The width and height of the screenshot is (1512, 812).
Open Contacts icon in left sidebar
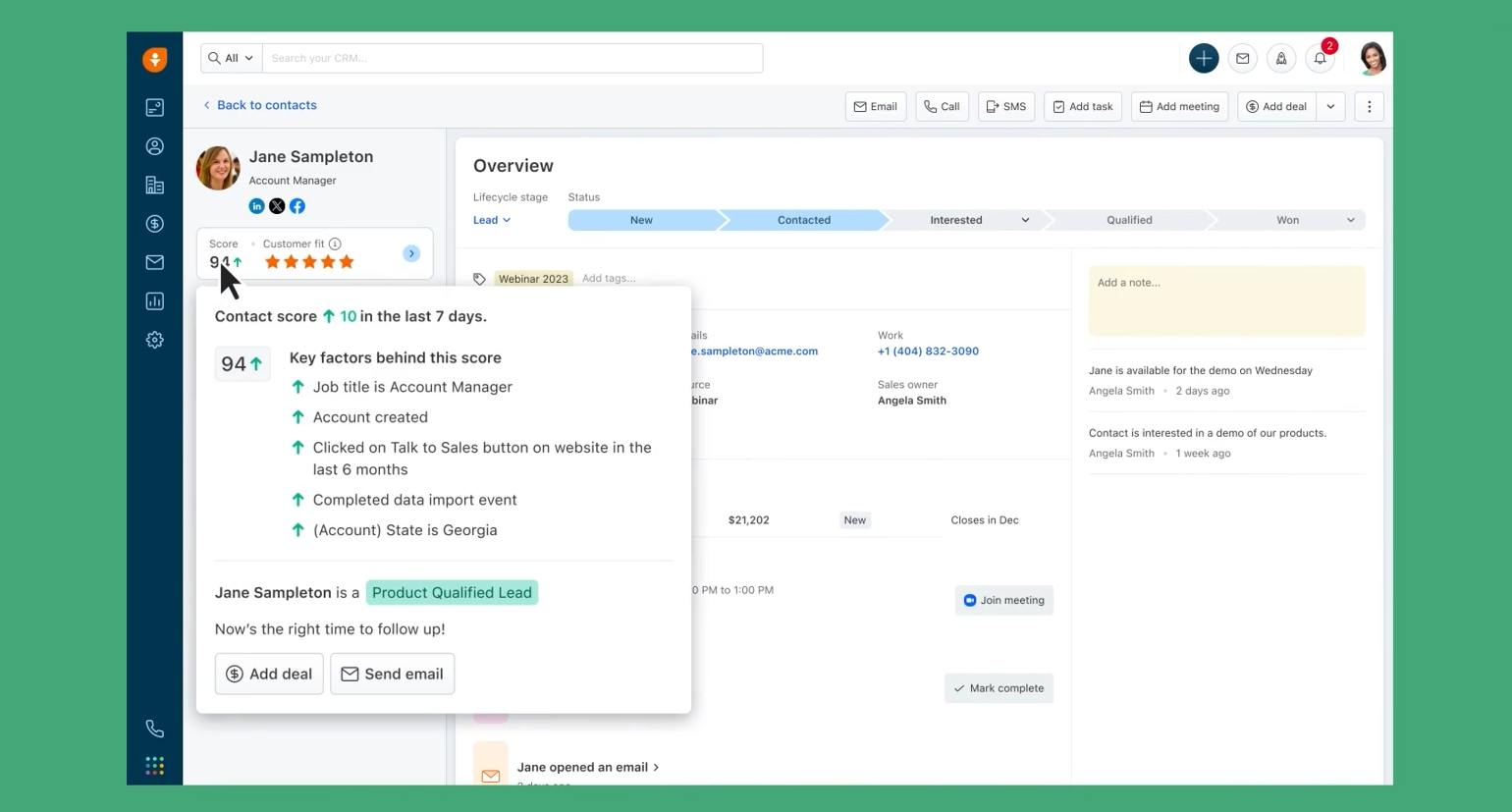(x=154, y=146)
